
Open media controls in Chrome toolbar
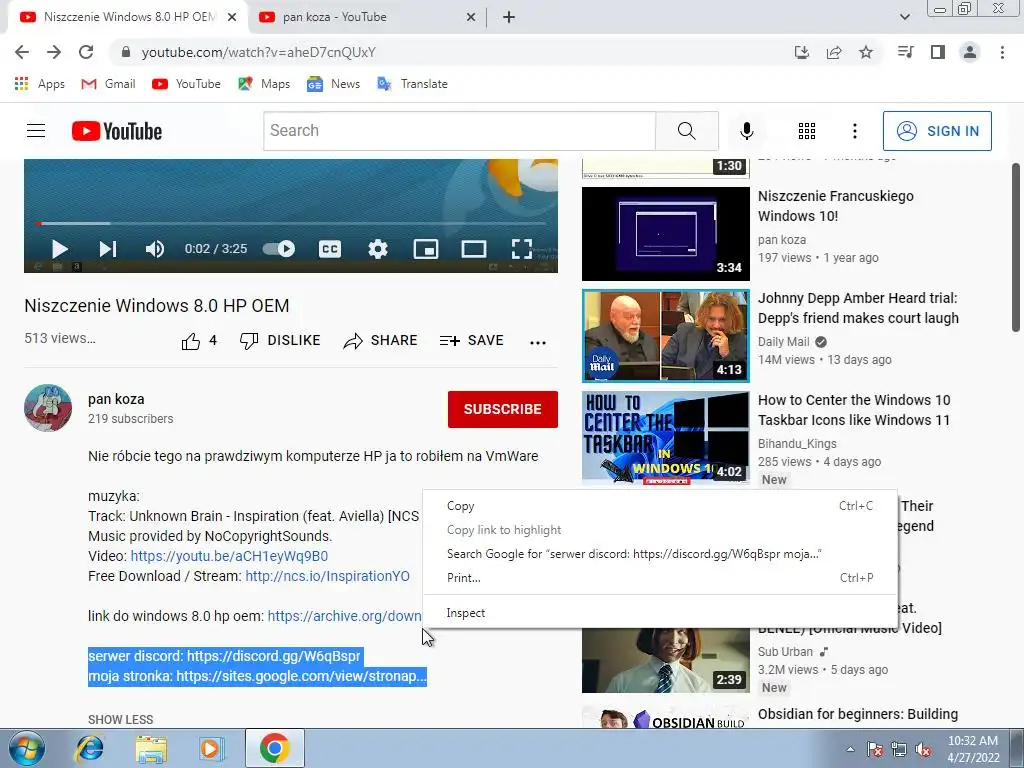[x=905, y=52]
